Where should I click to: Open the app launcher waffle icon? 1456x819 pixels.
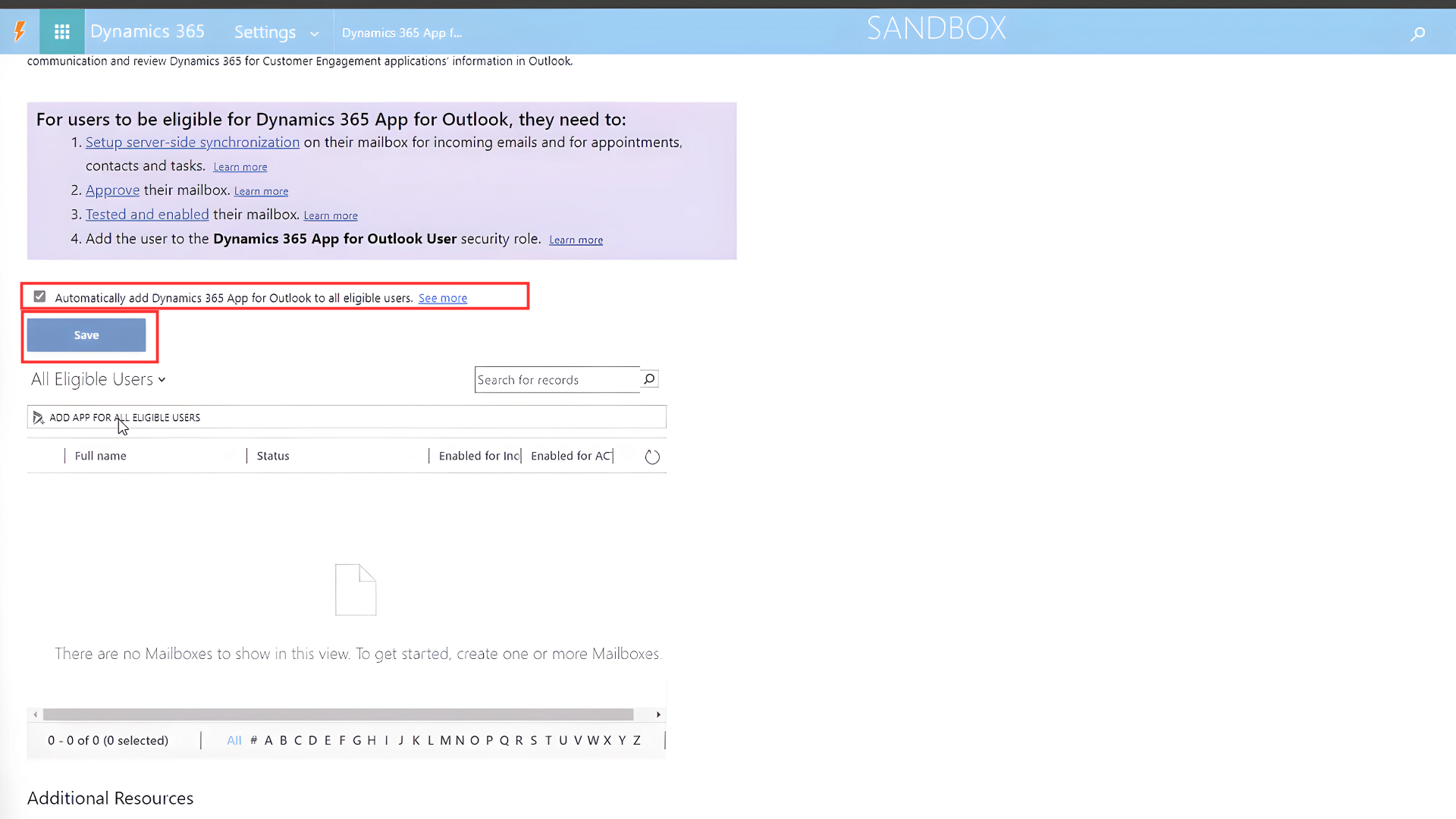click(x=62, y=32)
